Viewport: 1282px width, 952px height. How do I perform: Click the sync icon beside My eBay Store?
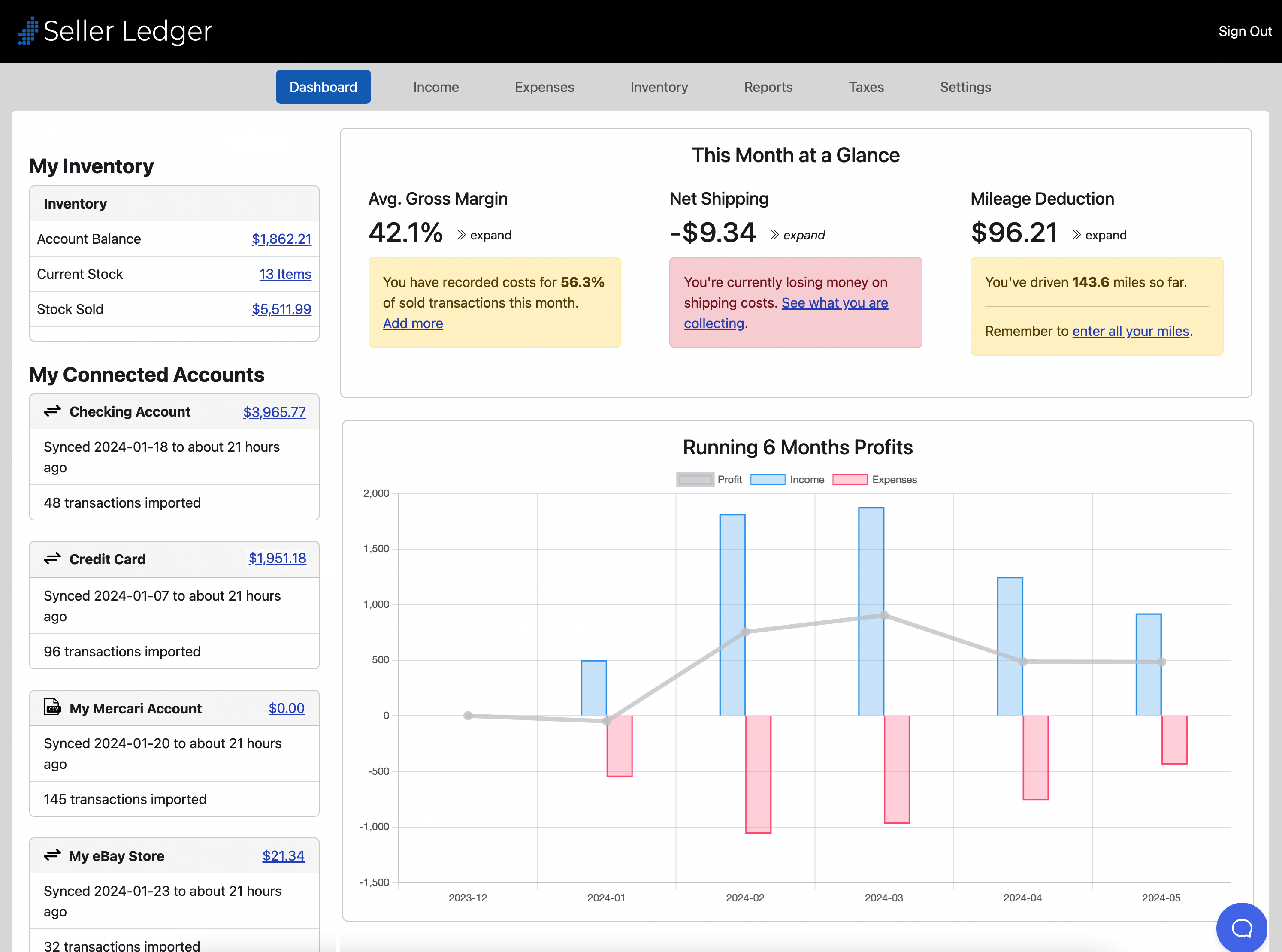click(x=52, y=856)
